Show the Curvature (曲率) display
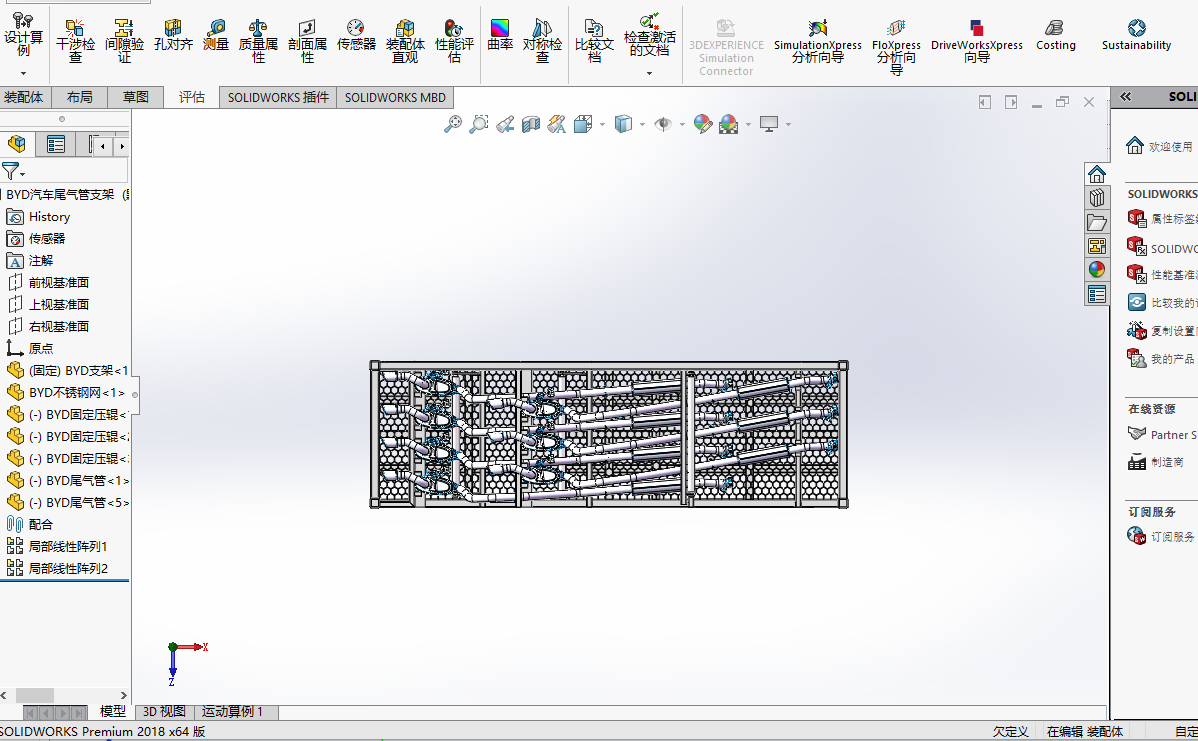The height and width of the screenshot is (741, 1198). (500, 36)
